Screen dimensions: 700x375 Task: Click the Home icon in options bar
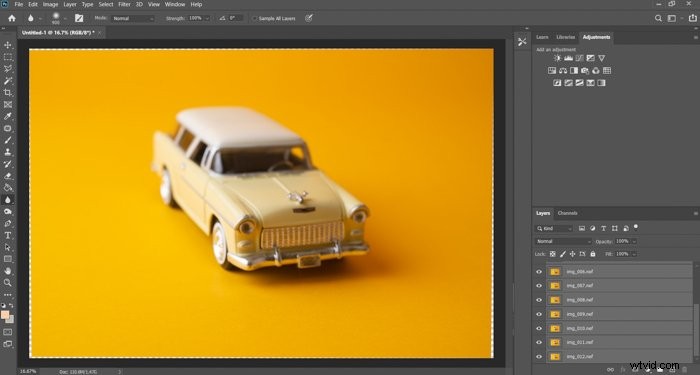pyautogui.click(x=12, y=18)
